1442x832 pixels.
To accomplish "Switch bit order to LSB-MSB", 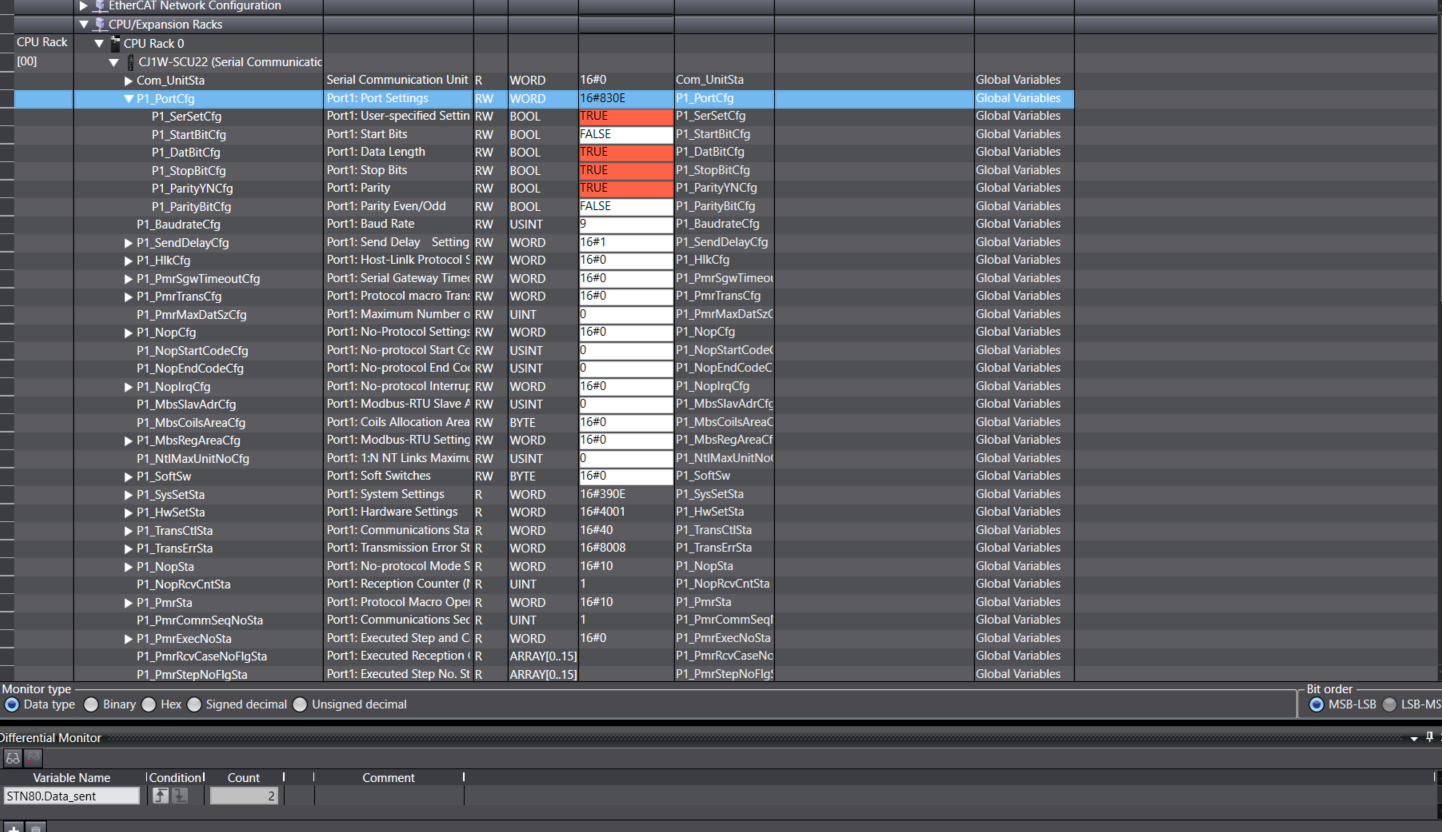I will (x=1390, y=704).
